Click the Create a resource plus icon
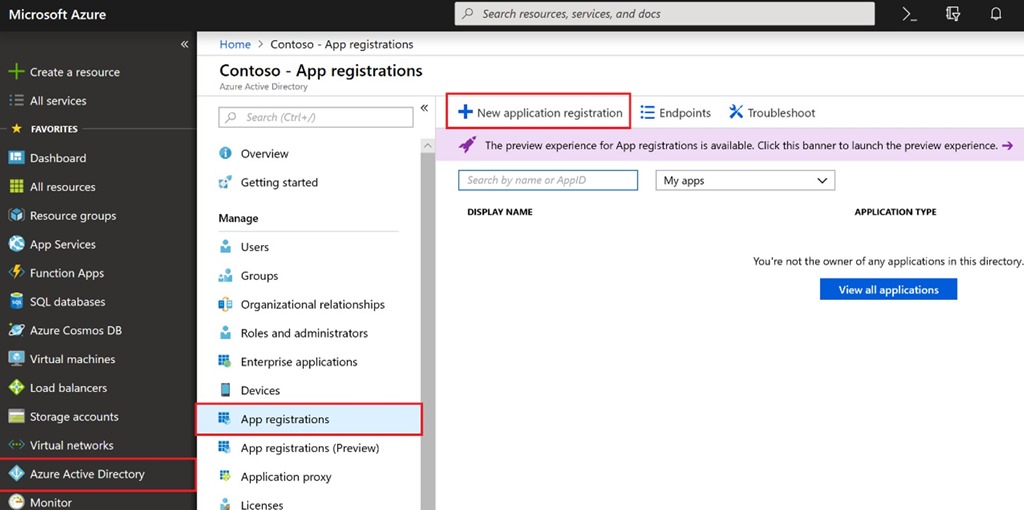This screenshot has width=1024, height=510. tap(16, 72)
